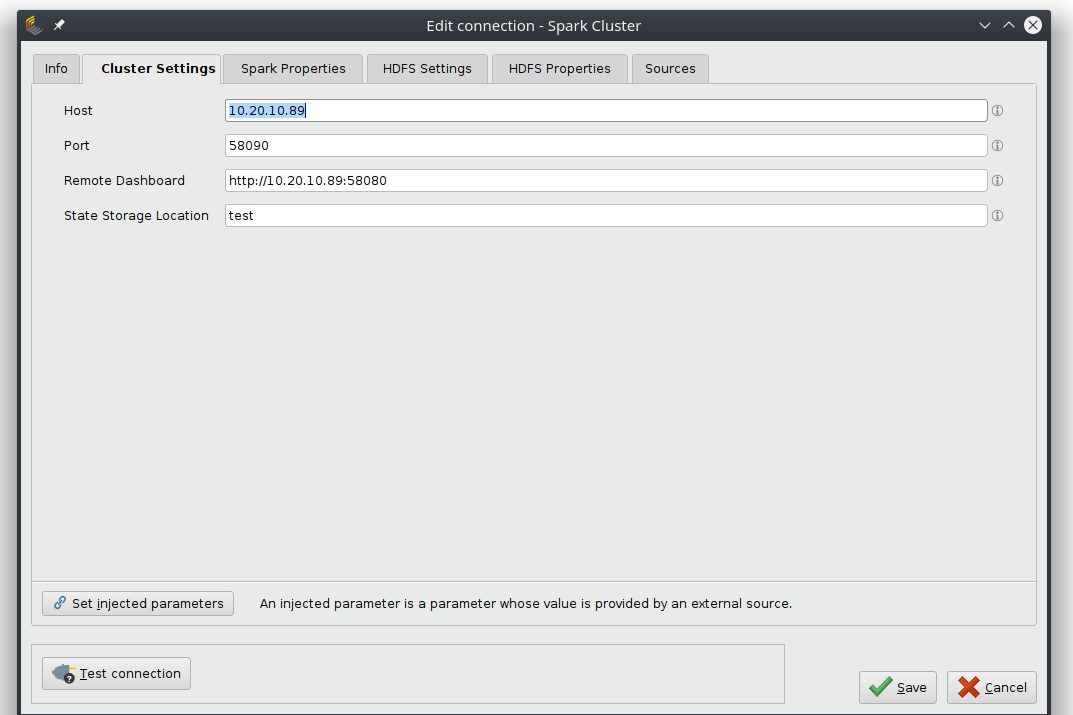Click the application icon in the title bar
Image resolution: width=1073 pixels, height=715 pixels.
(x=34, y=25)
